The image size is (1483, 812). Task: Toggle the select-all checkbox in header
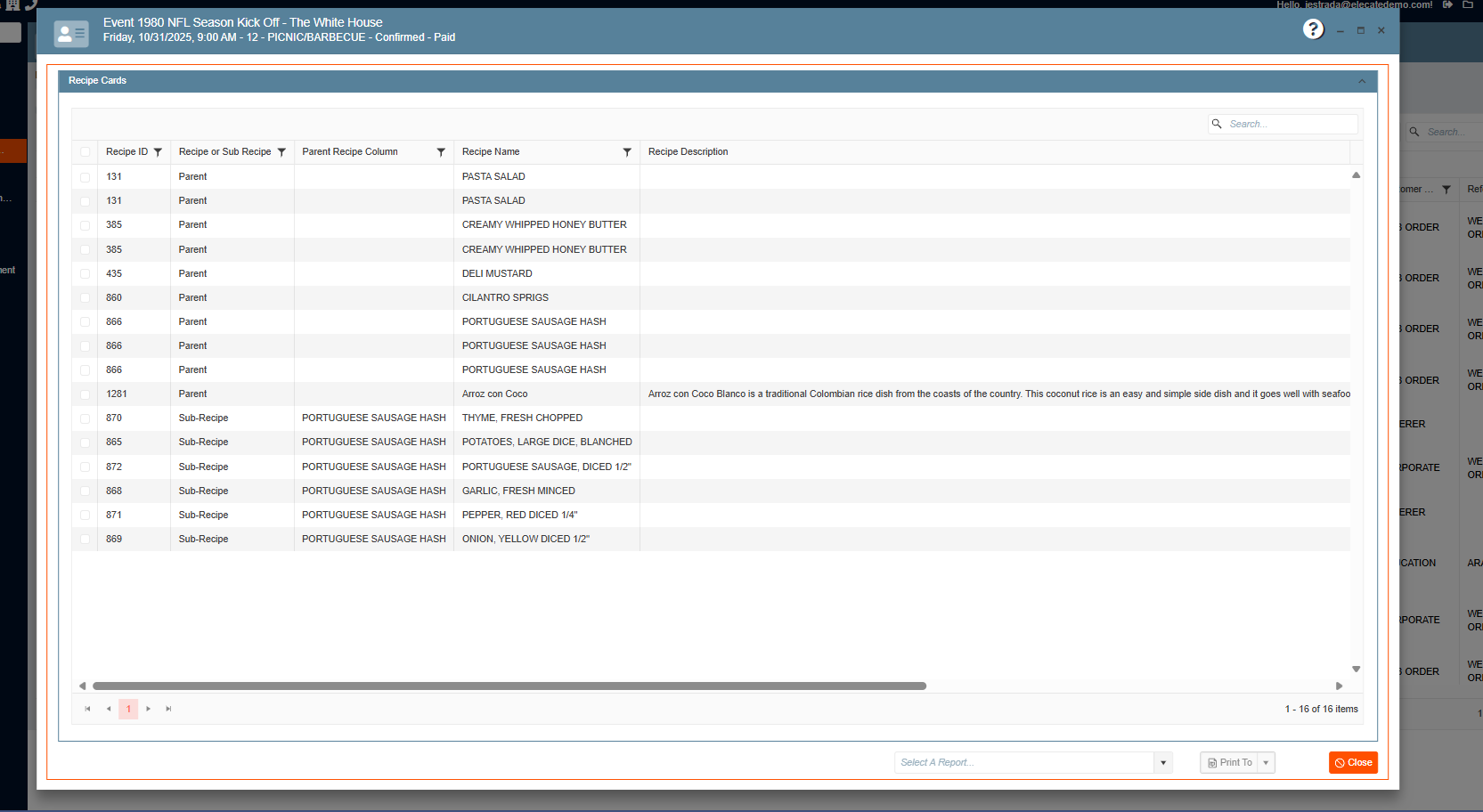coord(86,152)
